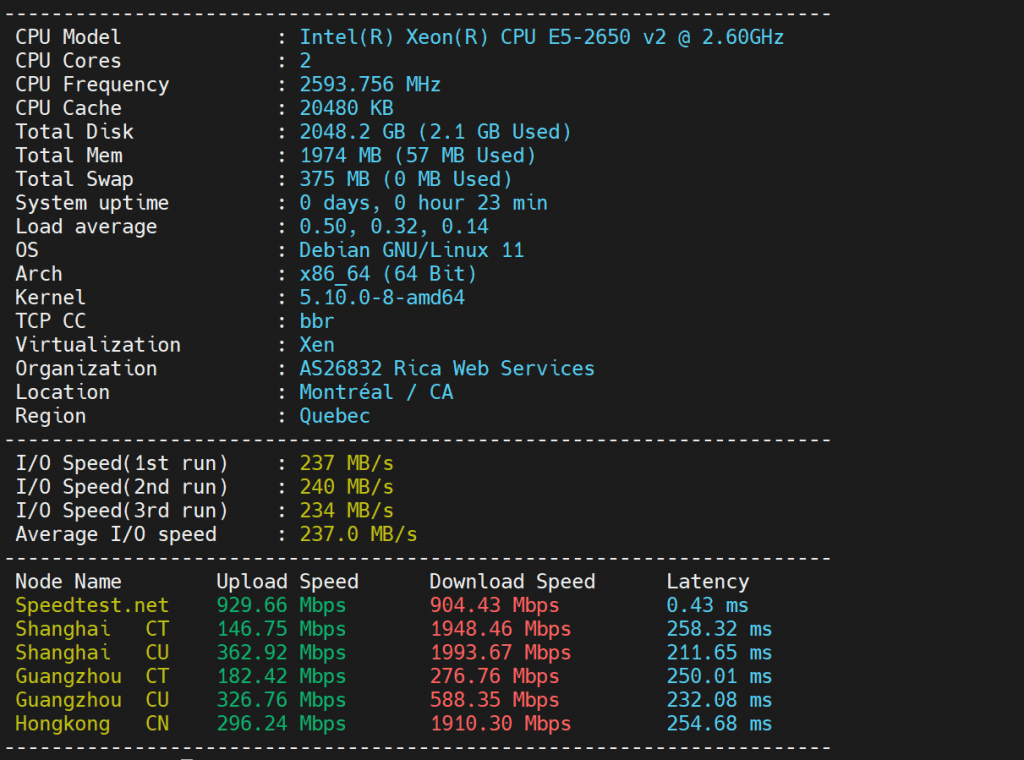1024x760 pixels.
Task: Click the Hongkong CN node name
Action: [92, 723]
